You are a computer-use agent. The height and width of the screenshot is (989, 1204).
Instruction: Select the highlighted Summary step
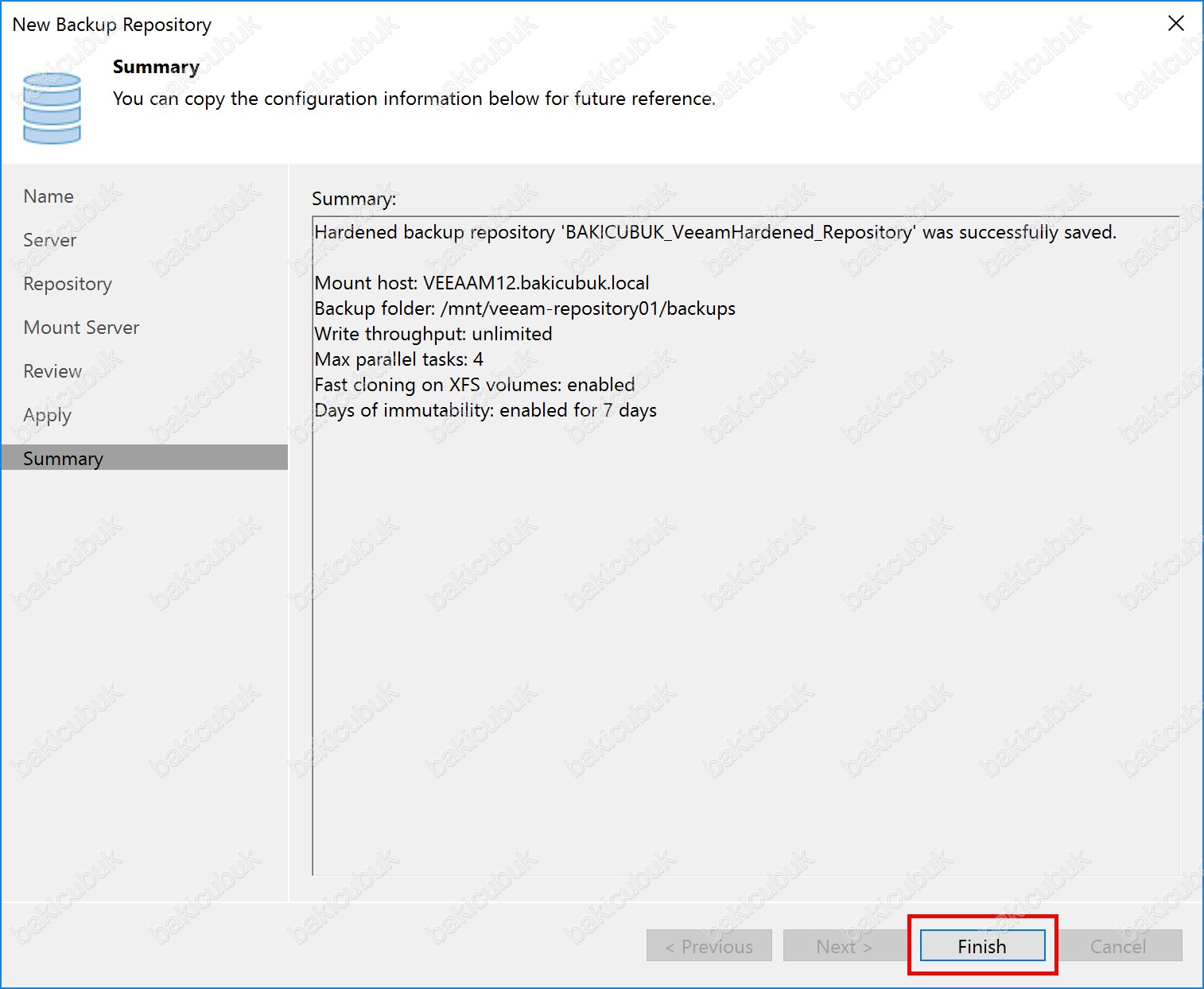[x=64, y=459]
